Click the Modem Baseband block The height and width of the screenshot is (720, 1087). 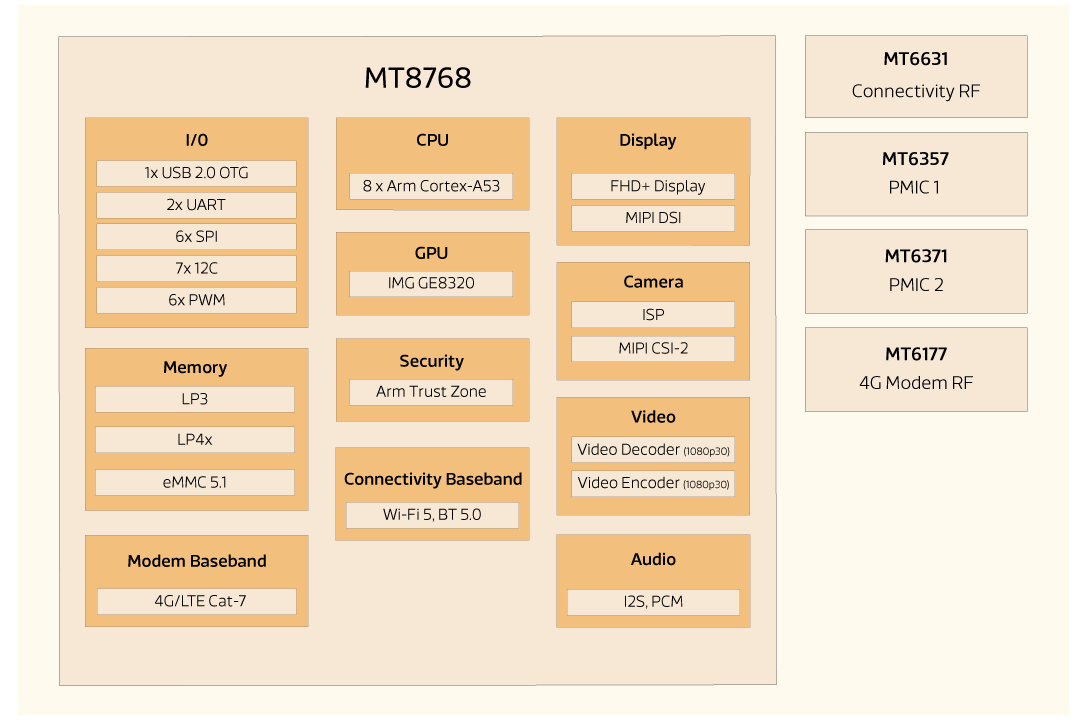pyautogui.click(x=196, y=561)
